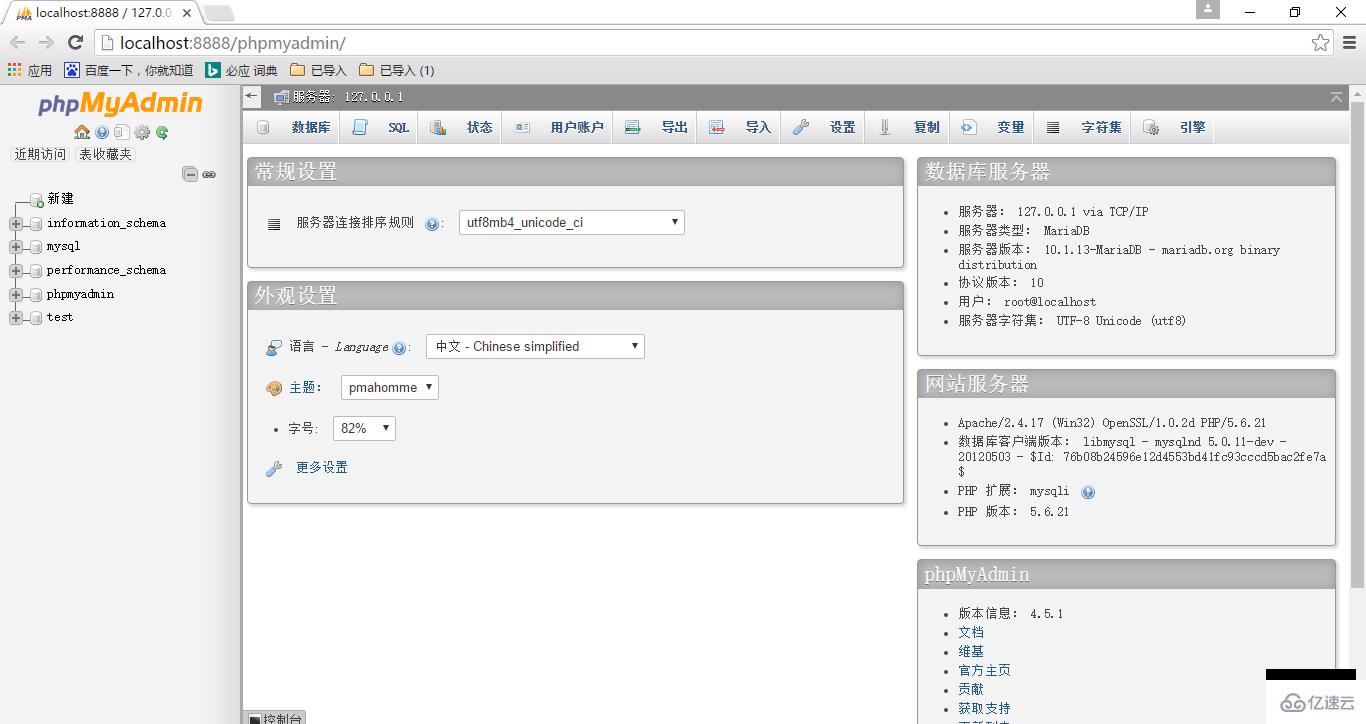
Task: Open the 贡献 link
Action: (971, 689)
